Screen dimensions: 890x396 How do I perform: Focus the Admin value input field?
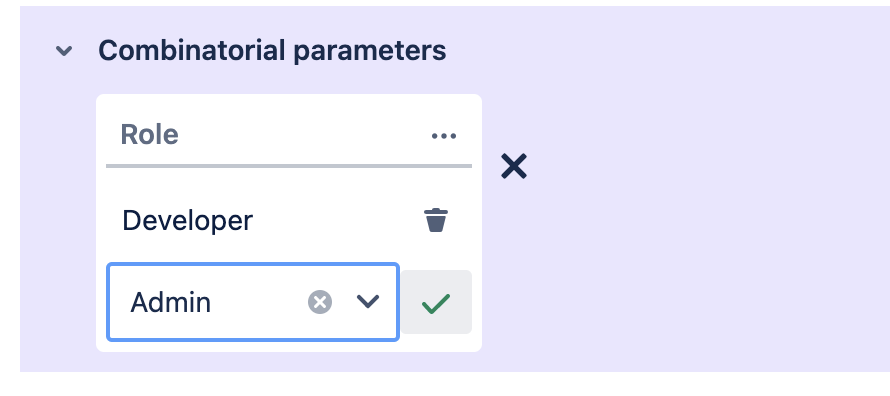tap(253, 302)
